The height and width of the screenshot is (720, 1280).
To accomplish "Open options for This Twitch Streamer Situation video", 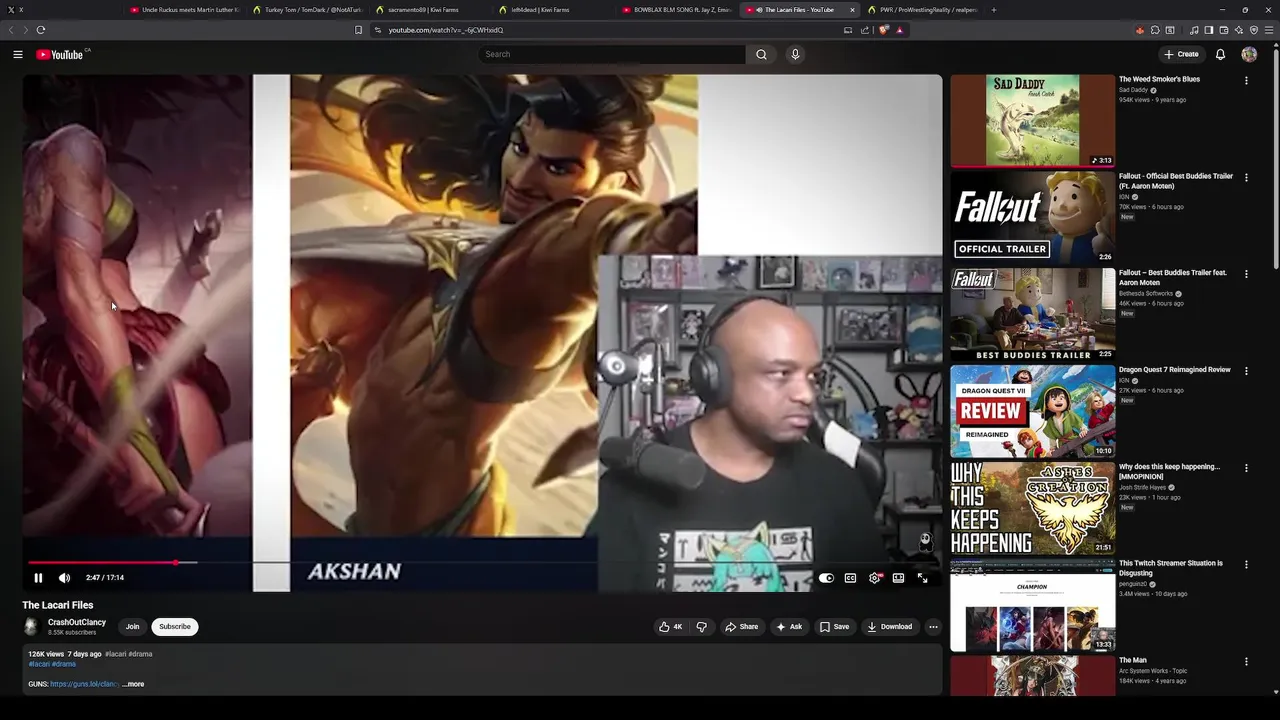I will (x=1246, y=565).
